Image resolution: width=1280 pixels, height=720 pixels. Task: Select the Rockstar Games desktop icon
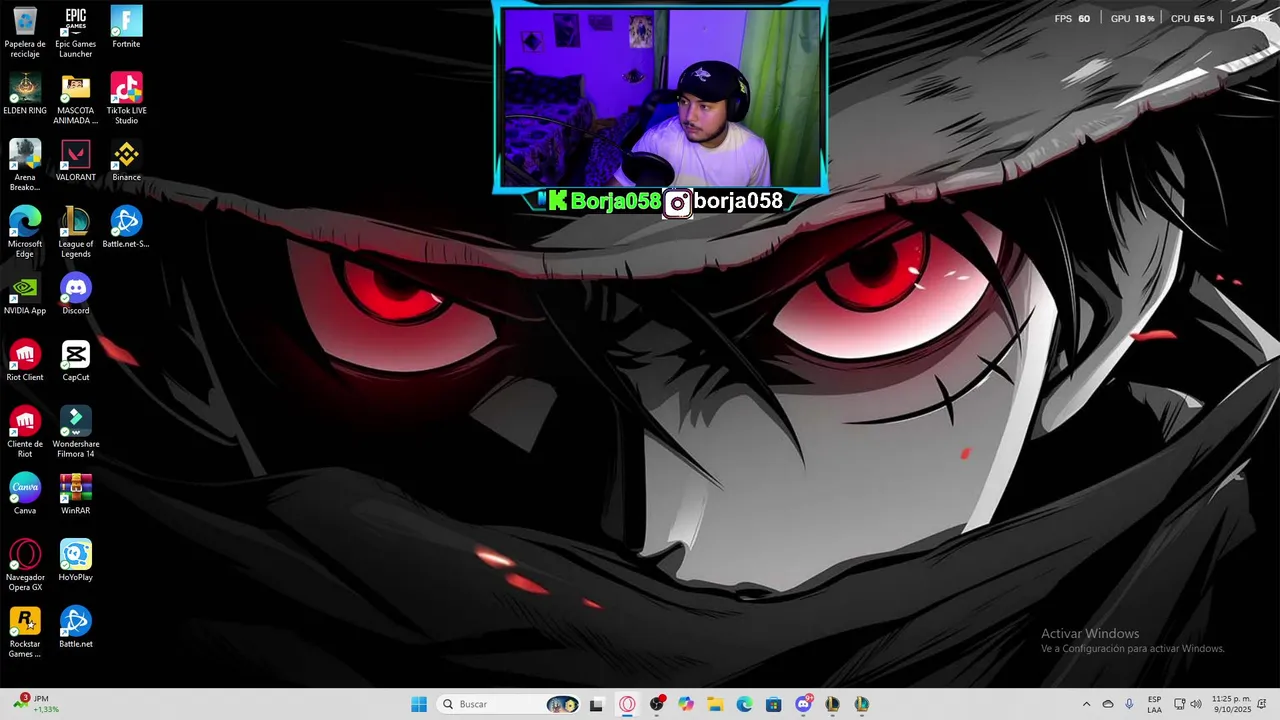[25, 632]
